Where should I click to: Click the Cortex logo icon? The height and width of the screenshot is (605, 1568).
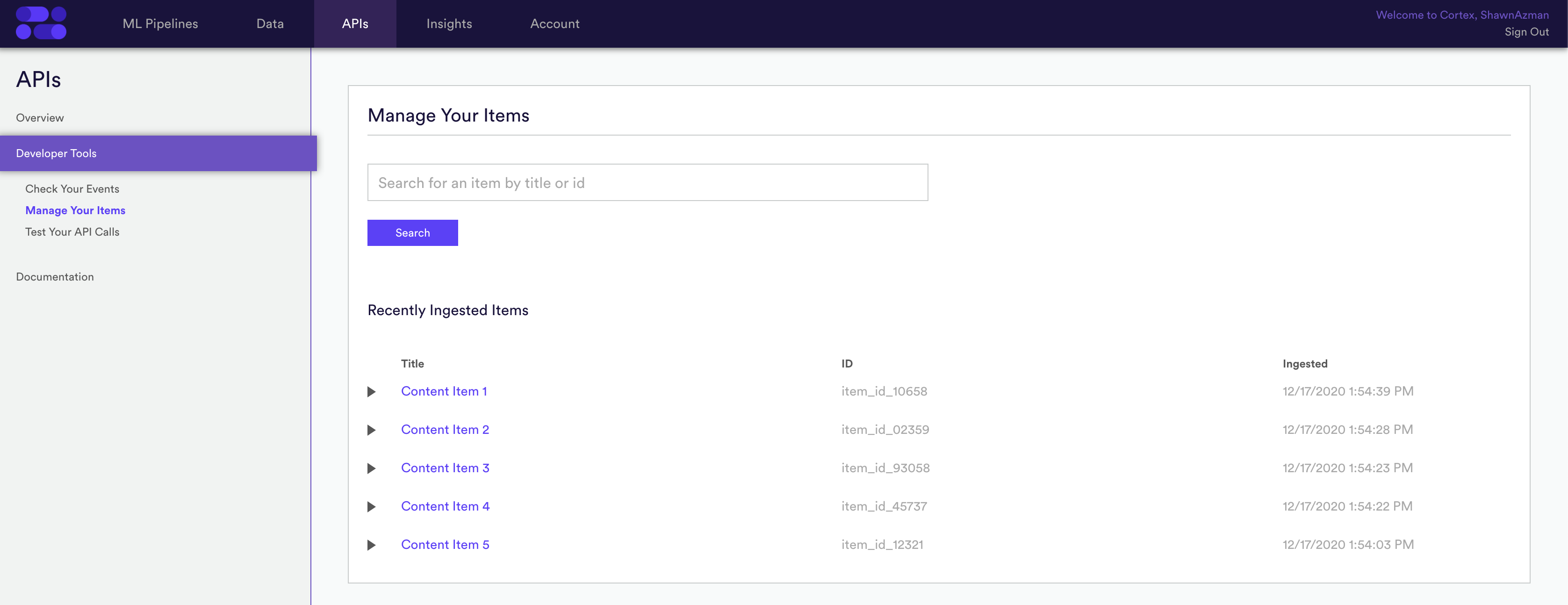[x=41, y=23]
